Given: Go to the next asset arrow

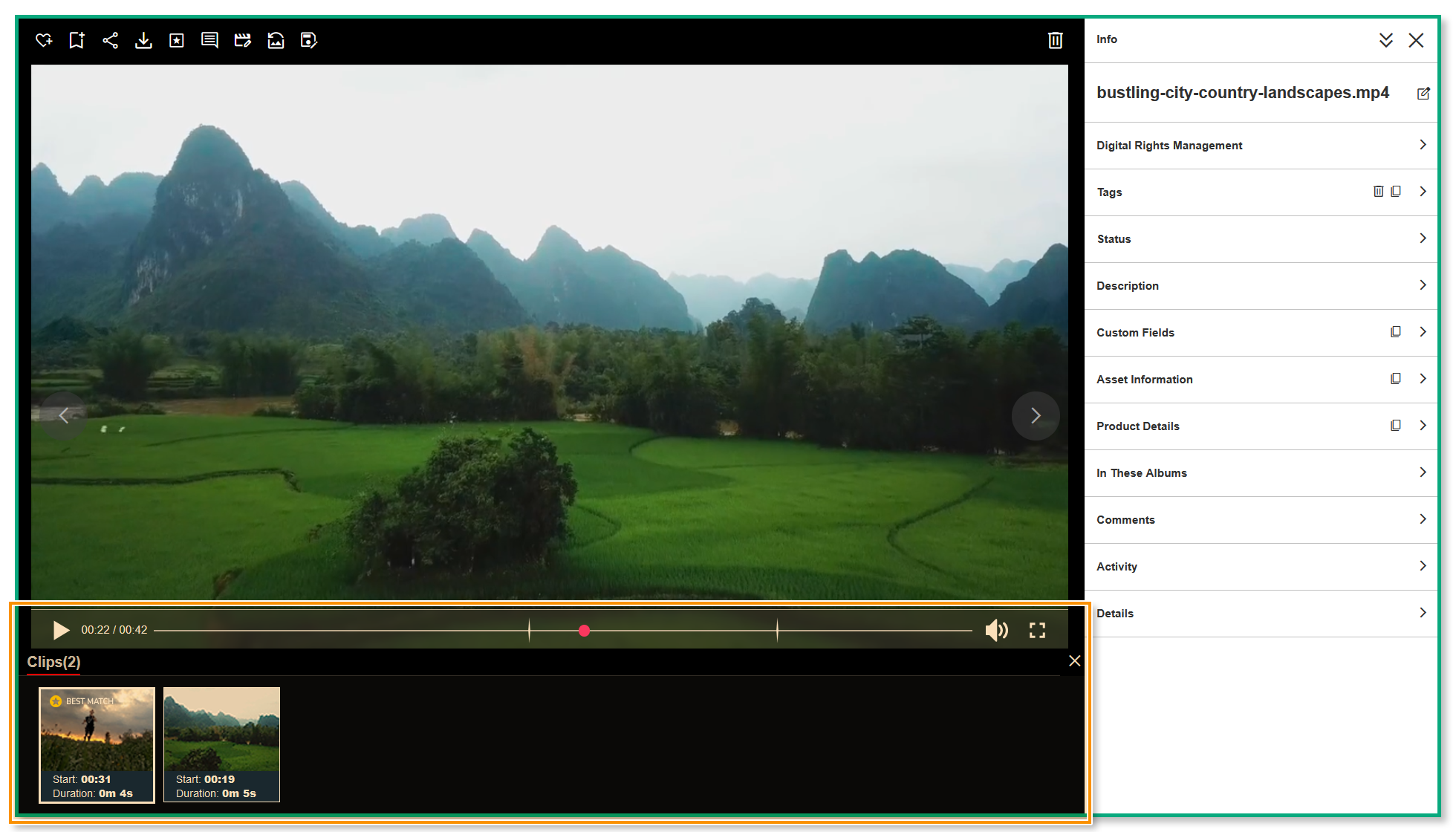Looking at the screenshot, I should coord(1035,416).
